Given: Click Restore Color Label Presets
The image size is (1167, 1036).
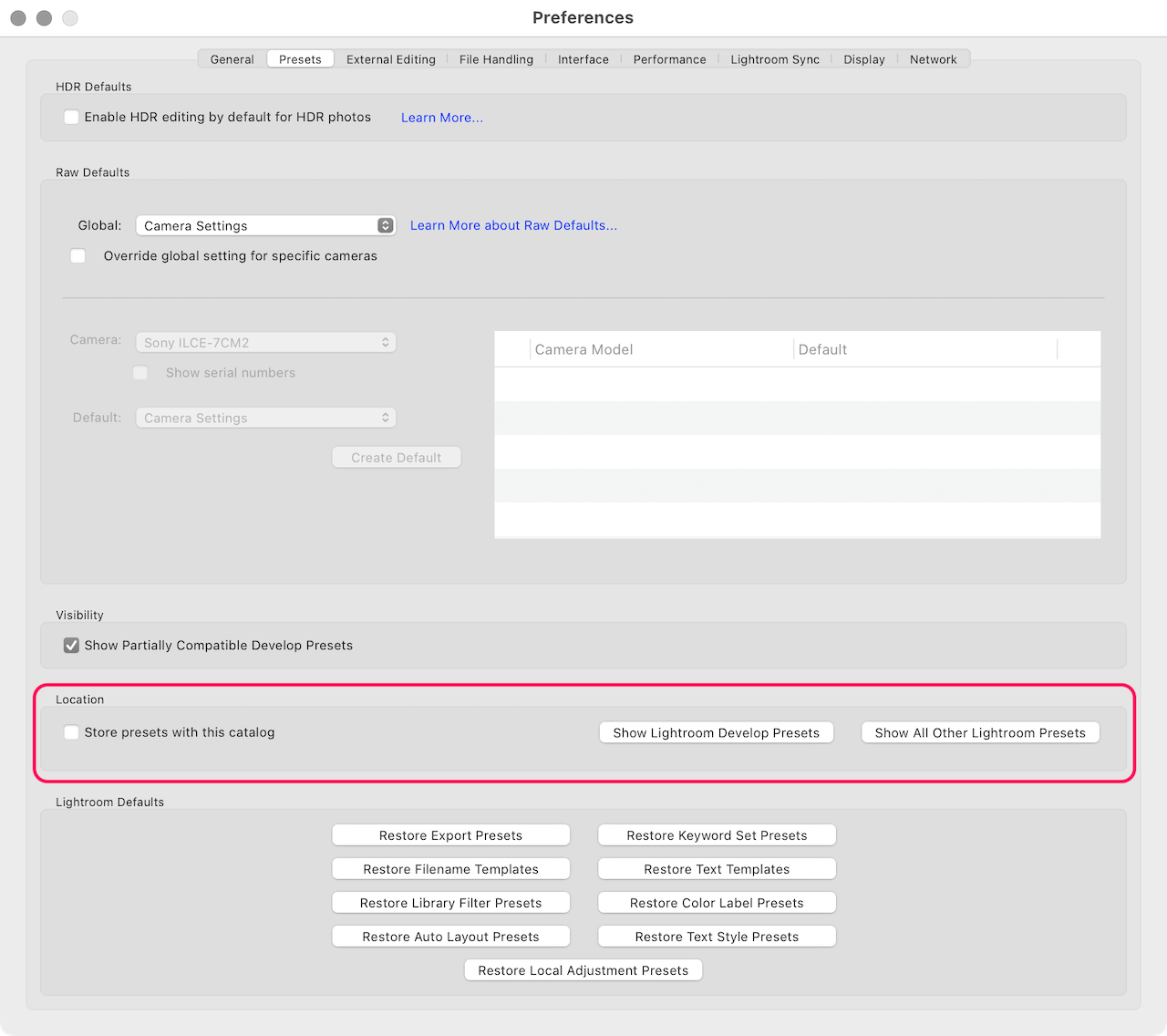Looking at the screenshot, I should [717, 903].
